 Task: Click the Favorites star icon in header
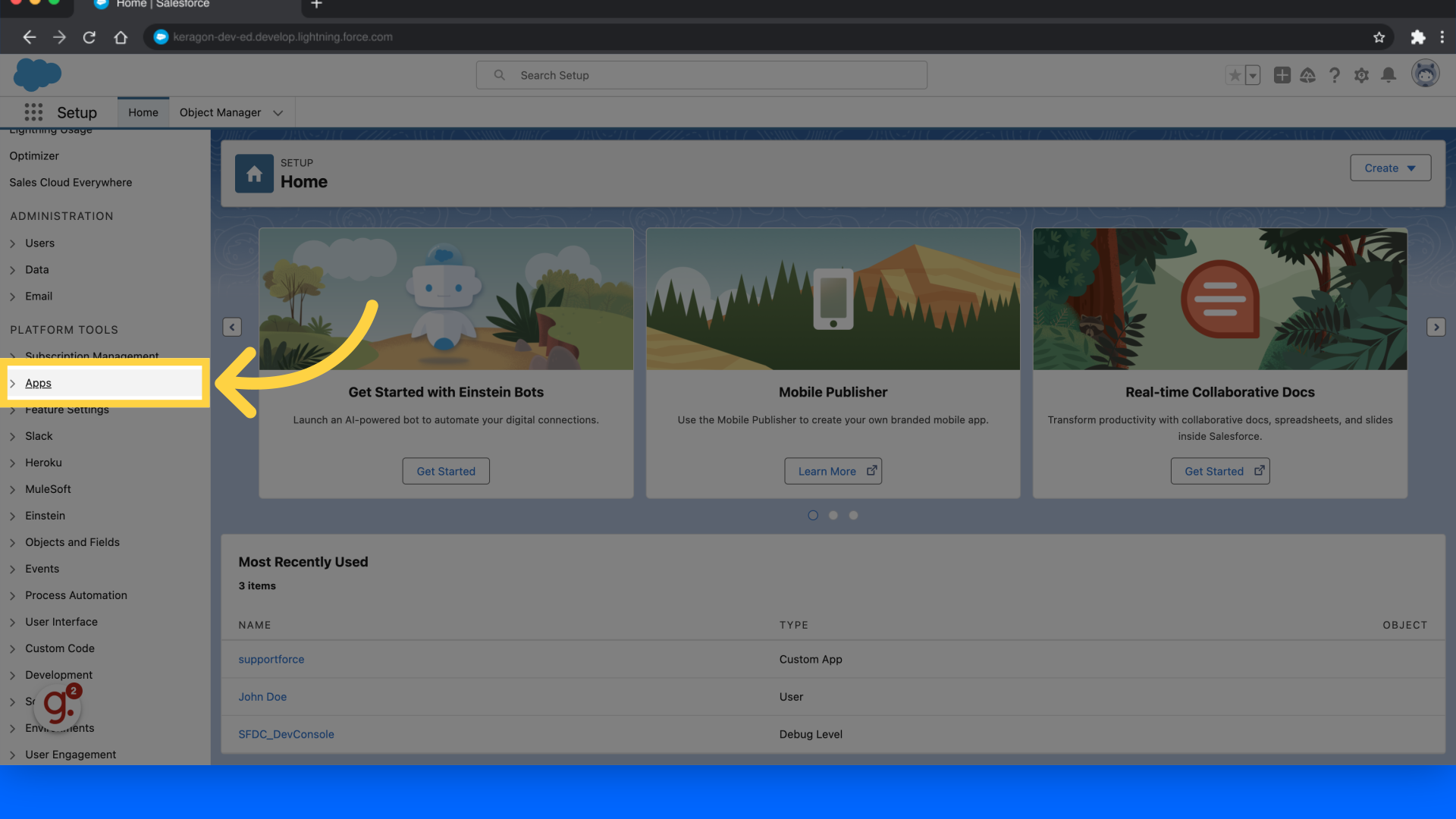click(1235, 75)
